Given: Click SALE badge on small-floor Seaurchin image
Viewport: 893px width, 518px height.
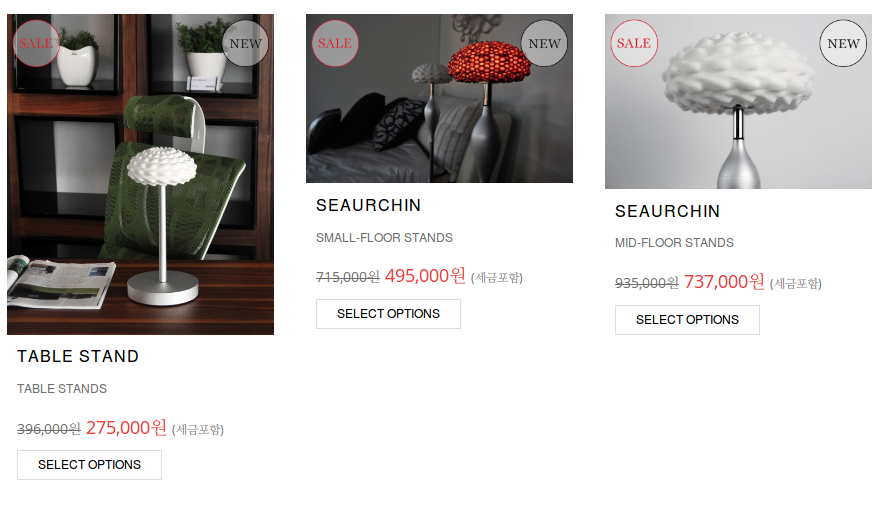Looking at the screenshot, I should click(x=335, y=43).
